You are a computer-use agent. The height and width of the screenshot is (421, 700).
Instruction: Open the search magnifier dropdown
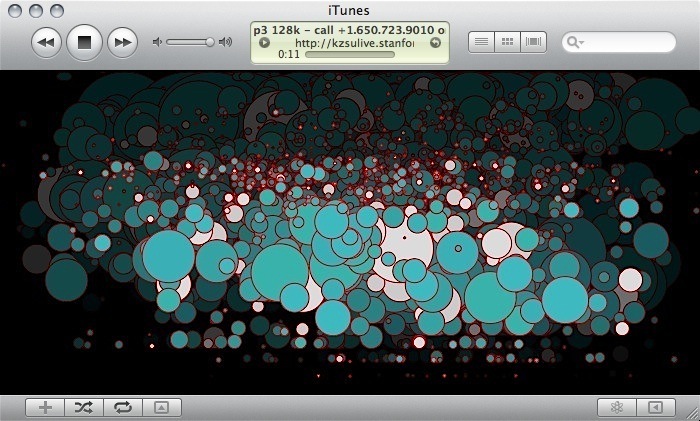[x=575, y=42]
